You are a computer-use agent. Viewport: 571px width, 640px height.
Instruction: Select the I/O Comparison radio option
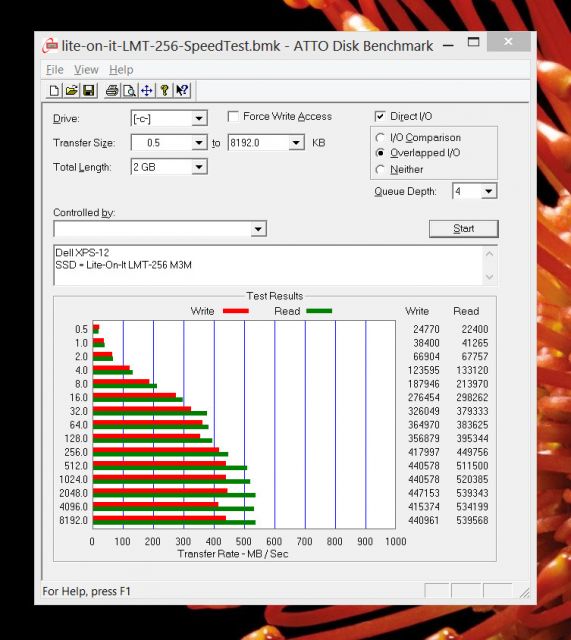(380, 138)
